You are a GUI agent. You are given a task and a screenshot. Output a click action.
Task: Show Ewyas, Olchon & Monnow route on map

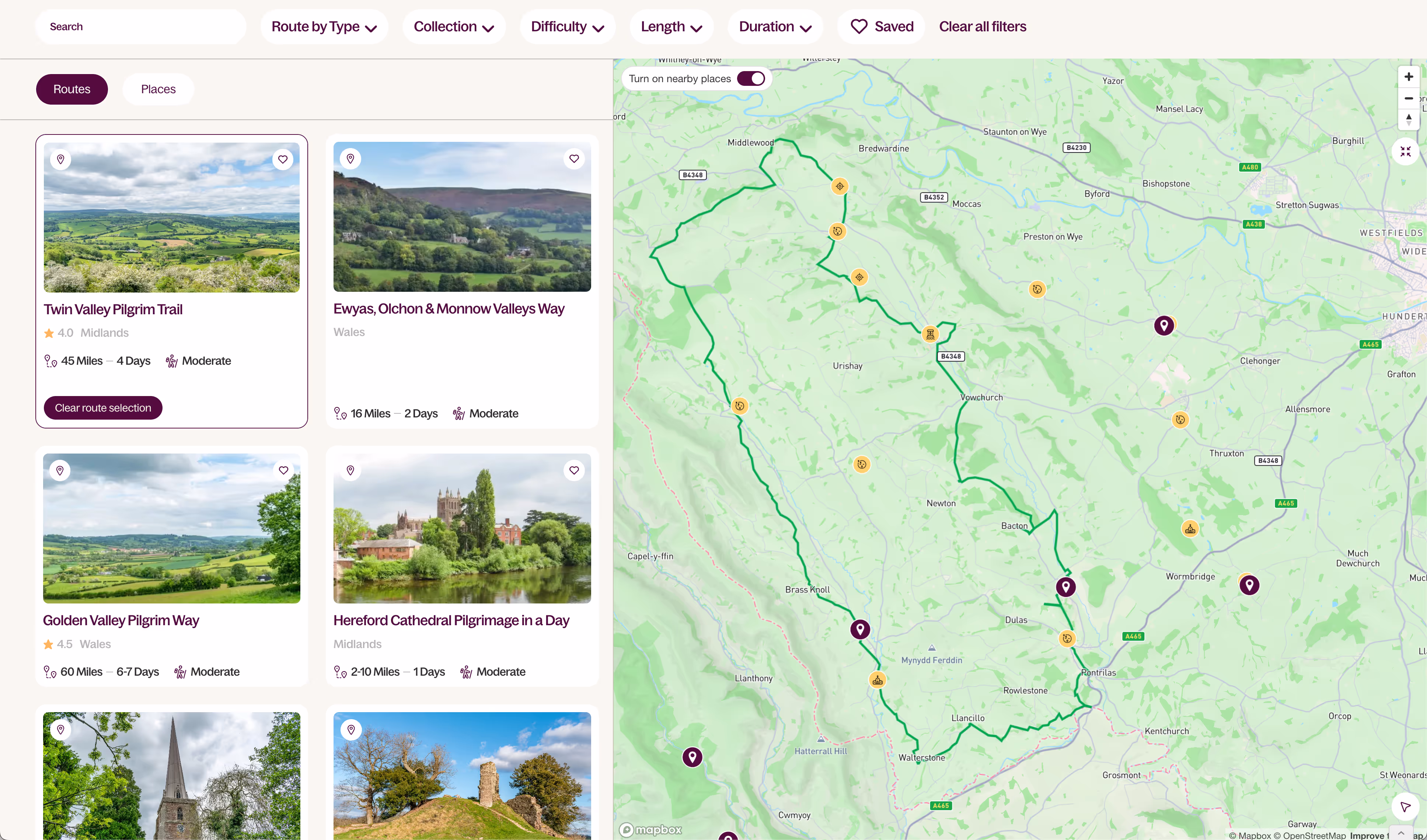point(350,159)
